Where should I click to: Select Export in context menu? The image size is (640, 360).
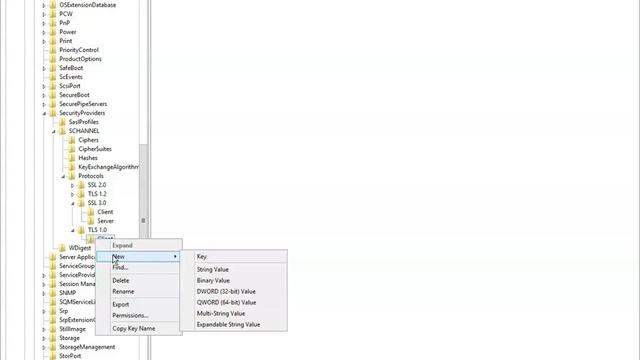tap(139, 304)
